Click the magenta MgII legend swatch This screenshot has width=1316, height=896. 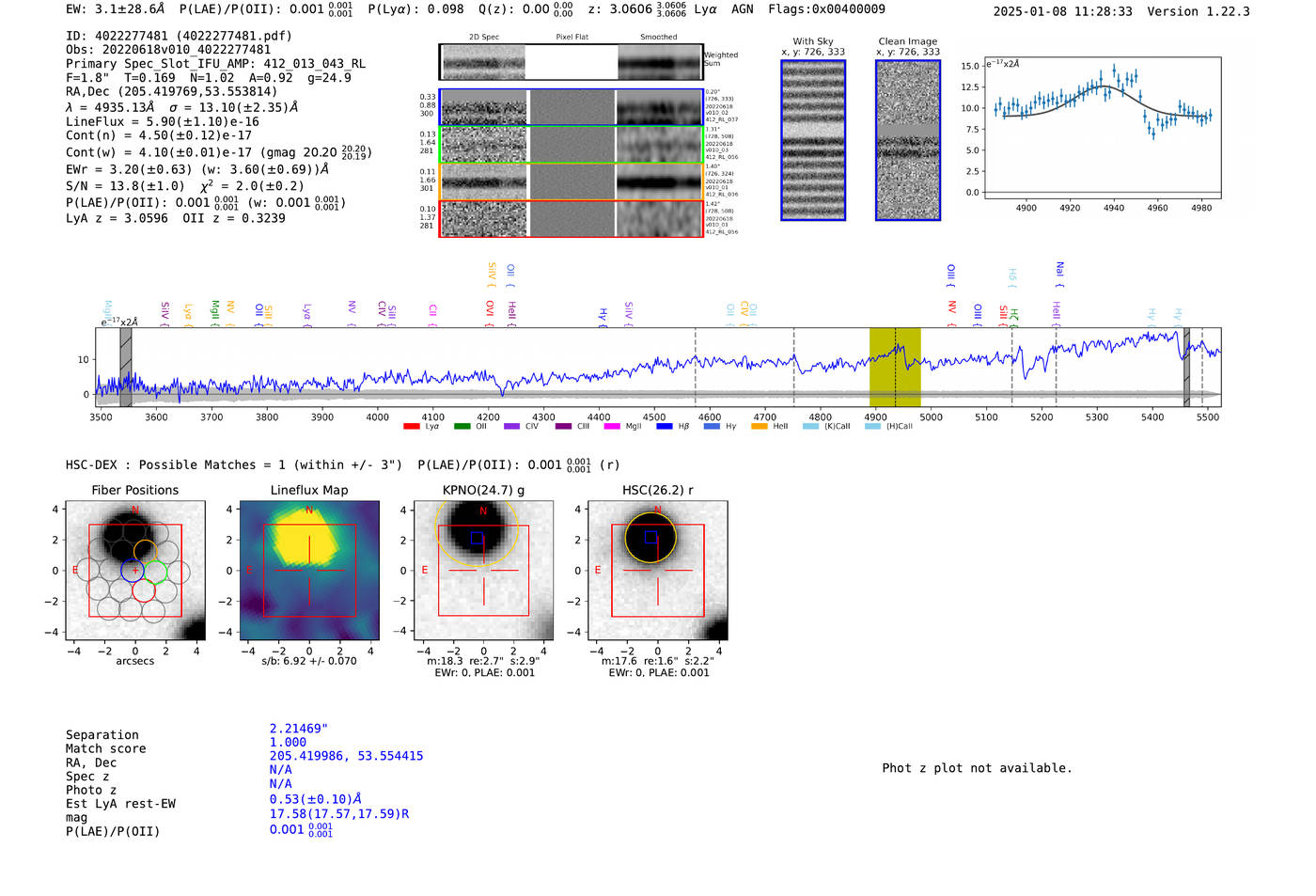point(613,427)
